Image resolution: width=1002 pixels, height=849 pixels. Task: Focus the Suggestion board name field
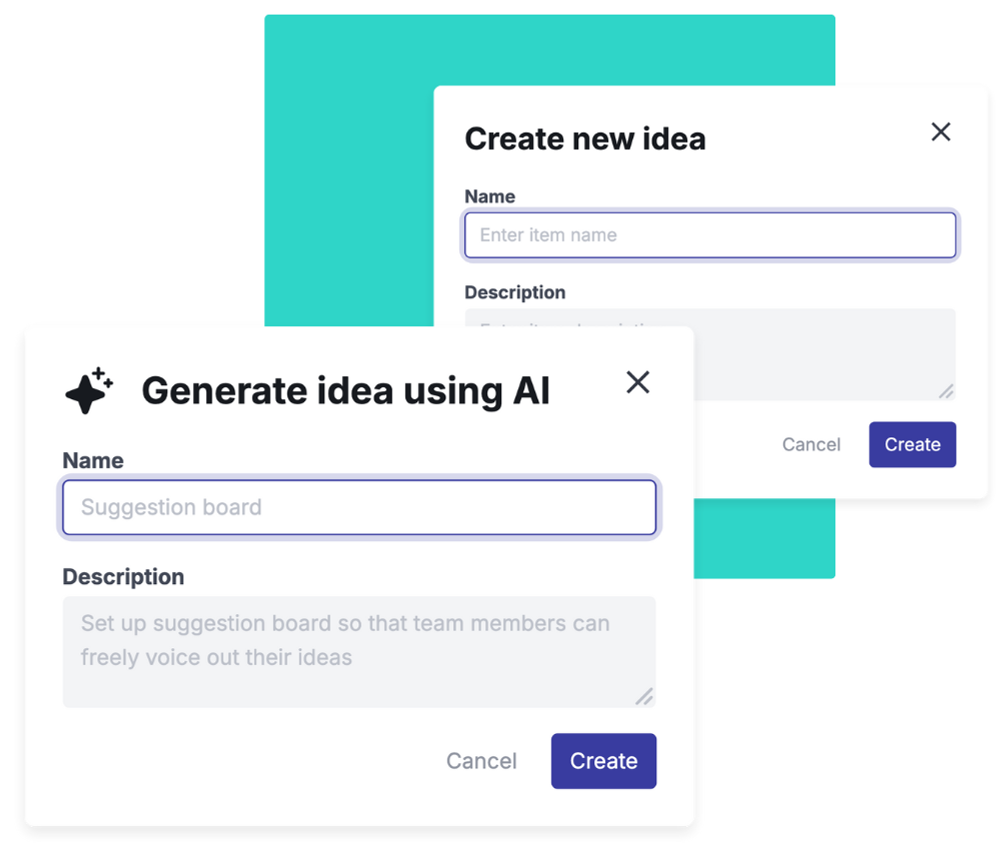[359, 507]
